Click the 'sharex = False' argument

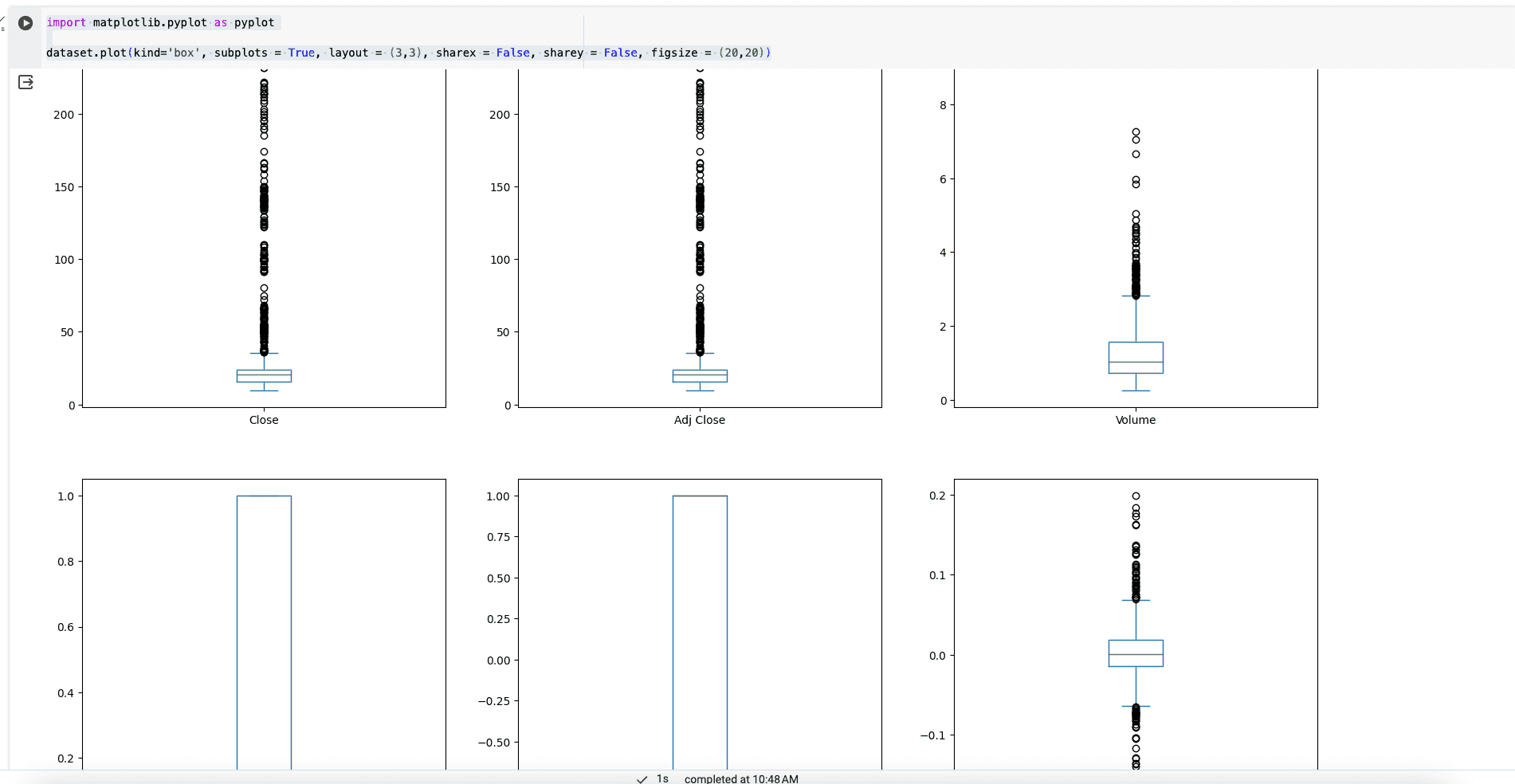click(483, 53)
